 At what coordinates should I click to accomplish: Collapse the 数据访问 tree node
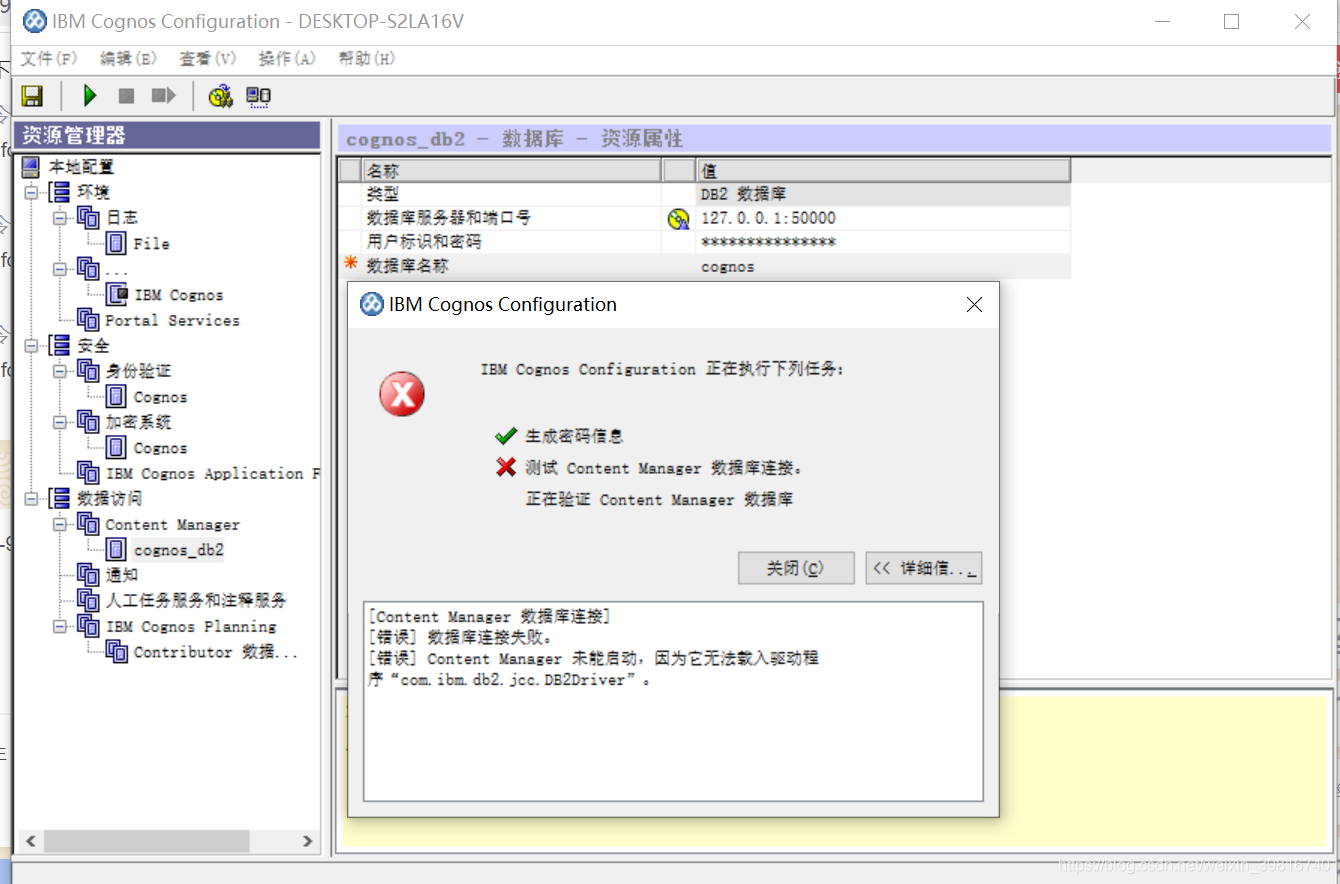tap(31, 498)
